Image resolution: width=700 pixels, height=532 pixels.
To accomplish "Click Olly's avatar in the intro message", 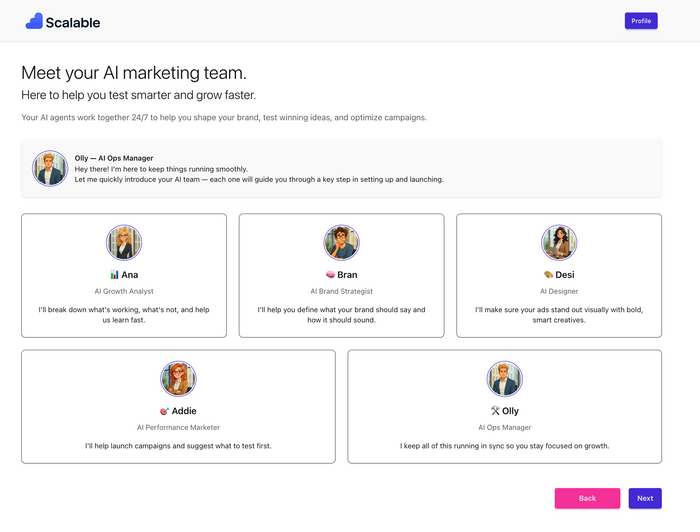I will pyautogui.click(x=50, y=168).
